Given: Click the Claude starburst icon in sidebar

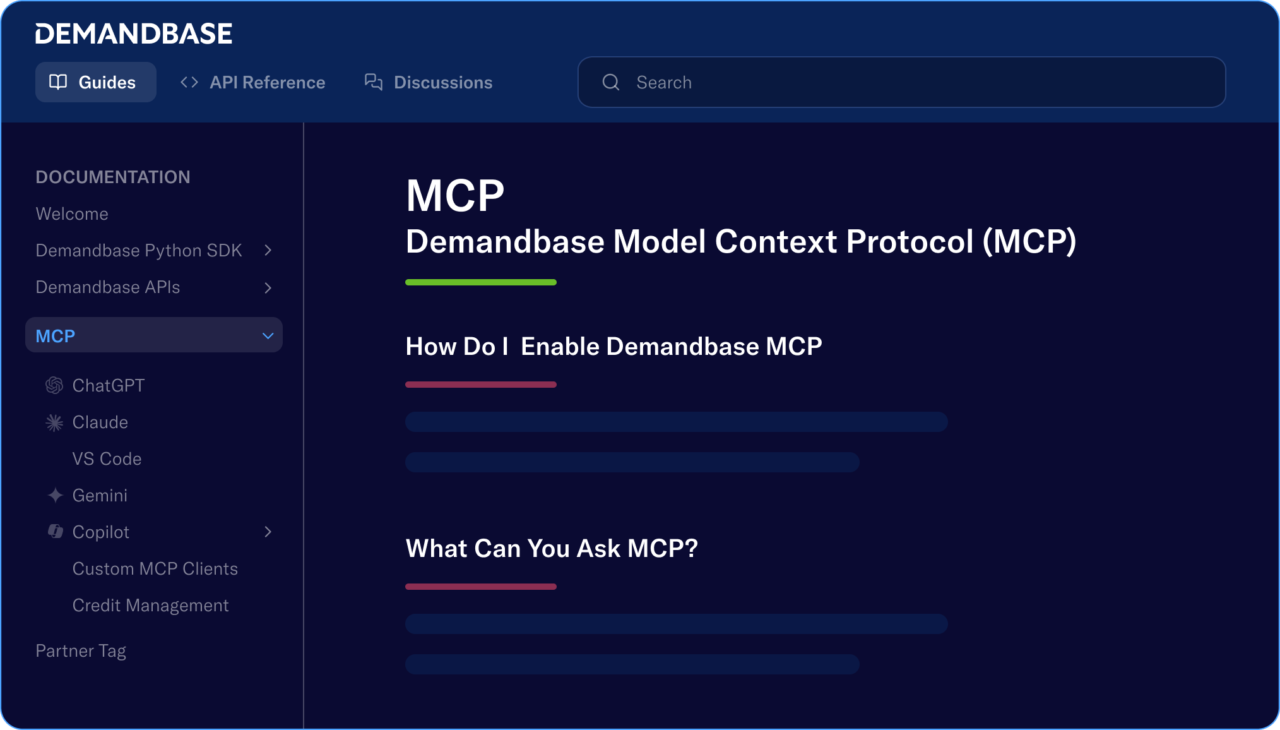Looking at the screenshot, I should [54, 422].
